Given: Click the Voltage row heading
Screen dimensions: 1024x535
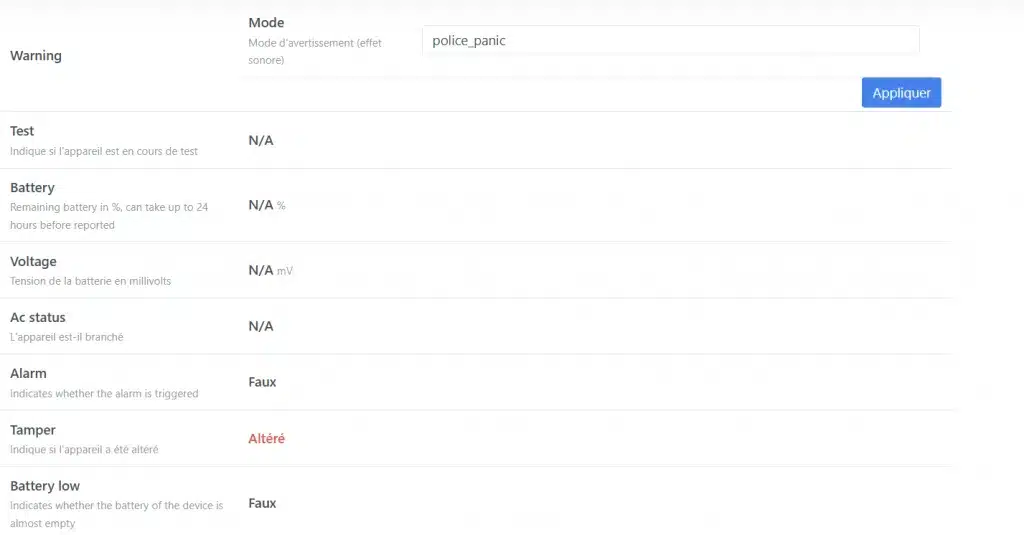Looking at the screenshot, I should (x=33, y=262).
